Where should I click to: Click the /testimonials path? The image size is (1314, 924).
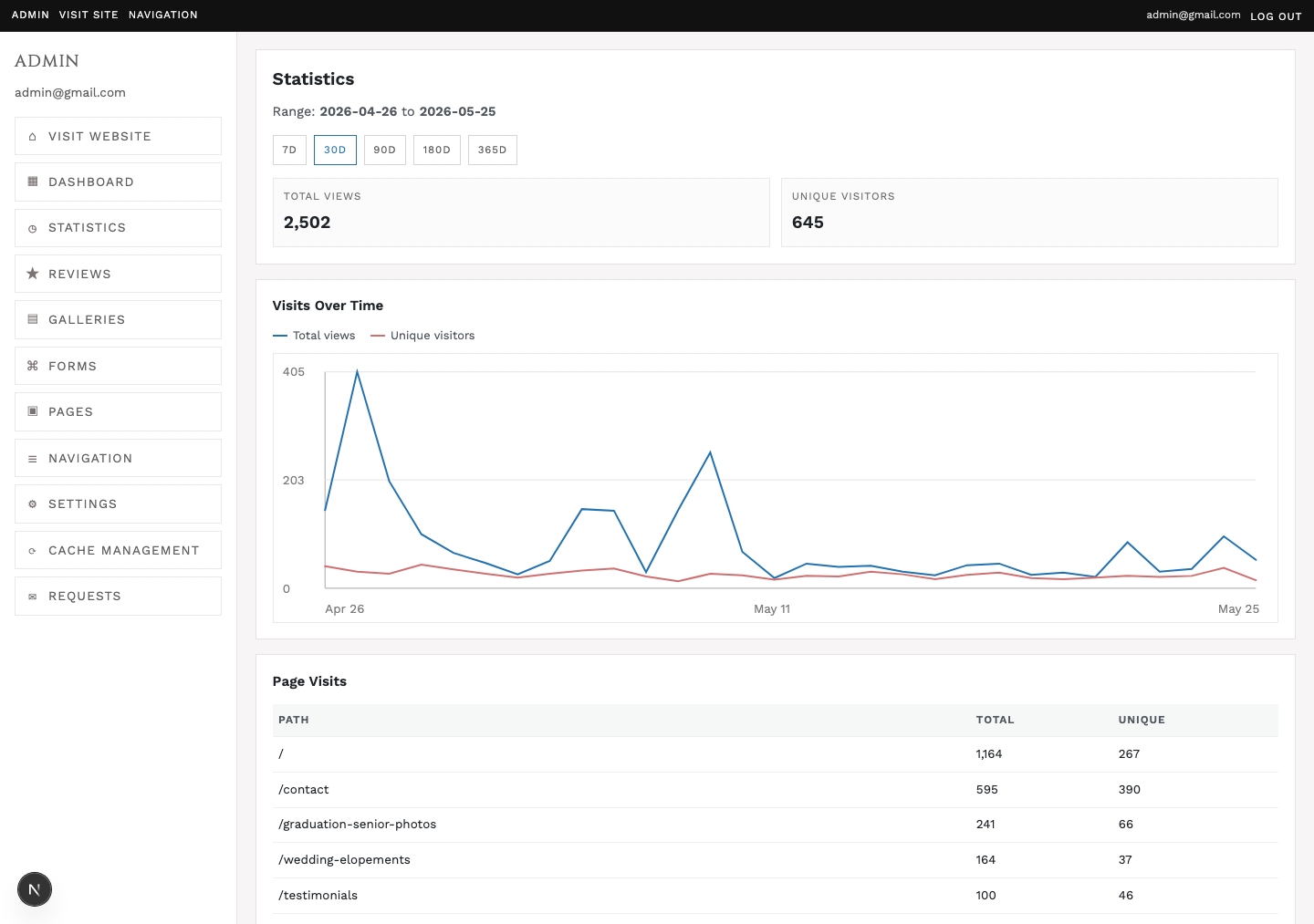click(x=318, y=896)
